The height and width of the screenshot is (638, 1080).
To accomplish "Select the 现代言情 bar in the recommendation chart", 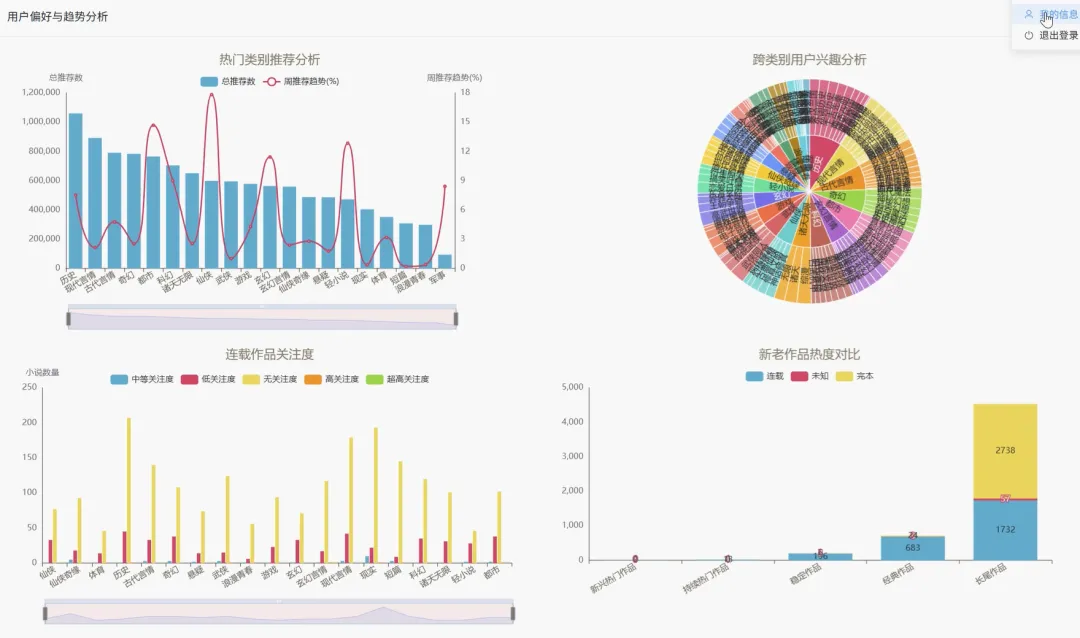I will tap(95, 203).
